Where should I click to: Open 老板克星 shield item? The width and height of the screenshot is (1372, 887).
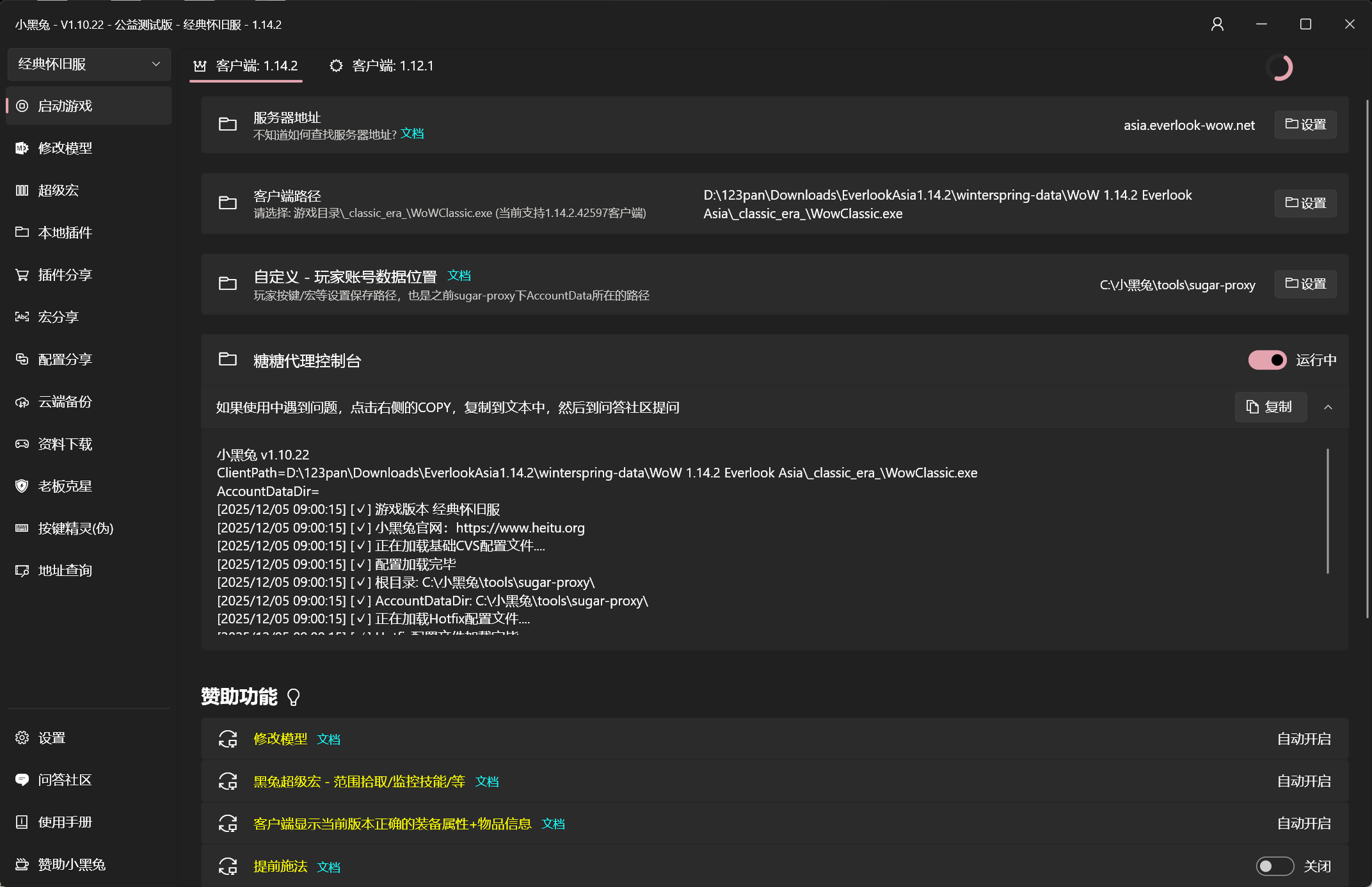[65, 486]
